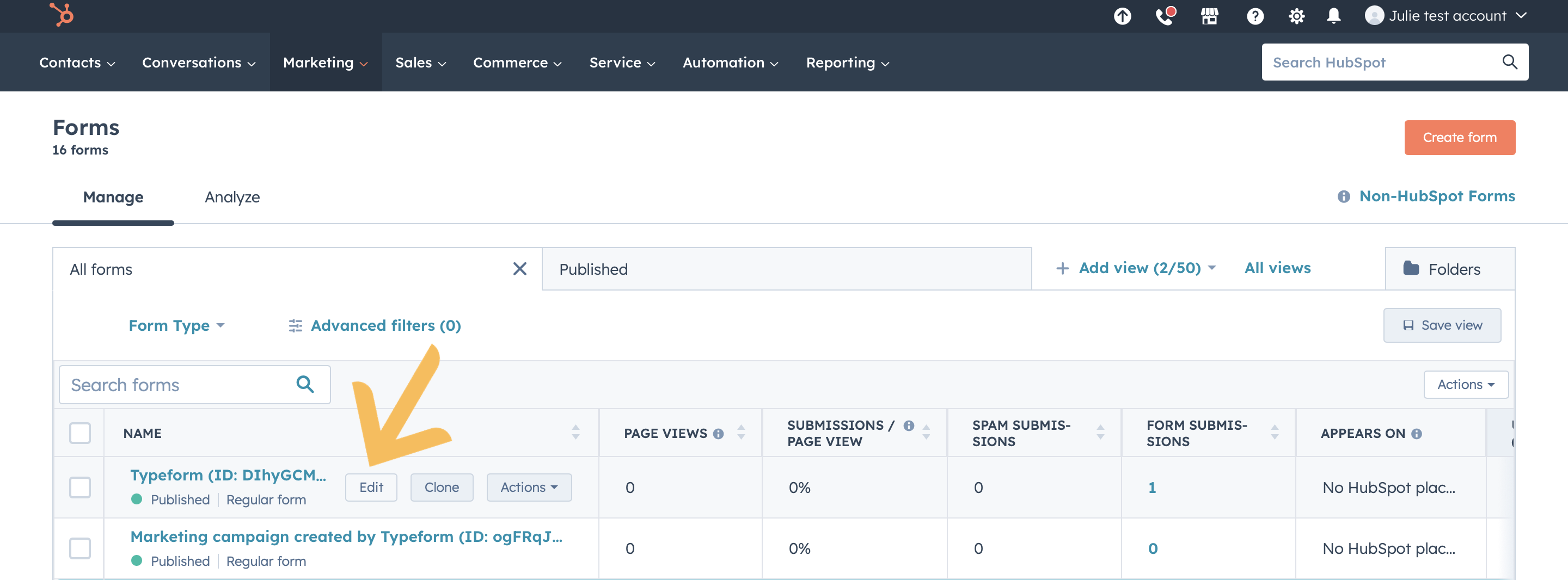The image size is (1568, 580).
Task: Expand the Contacts menu
Action: point(77,63)
